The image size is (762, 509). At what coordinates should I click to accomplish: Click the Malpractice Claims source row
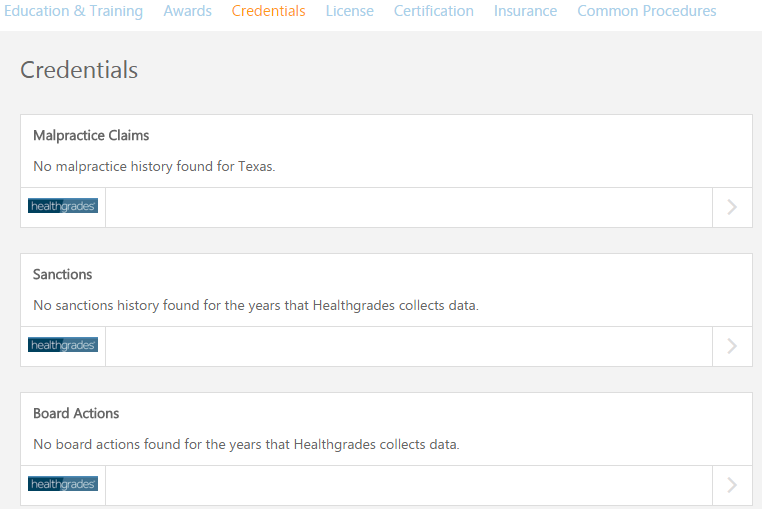coord(410,207)
